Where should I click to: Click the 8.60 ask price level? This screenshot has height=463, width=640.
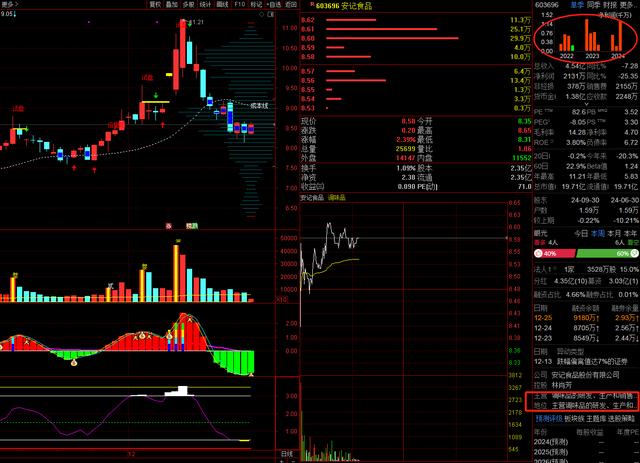[308, 38]
